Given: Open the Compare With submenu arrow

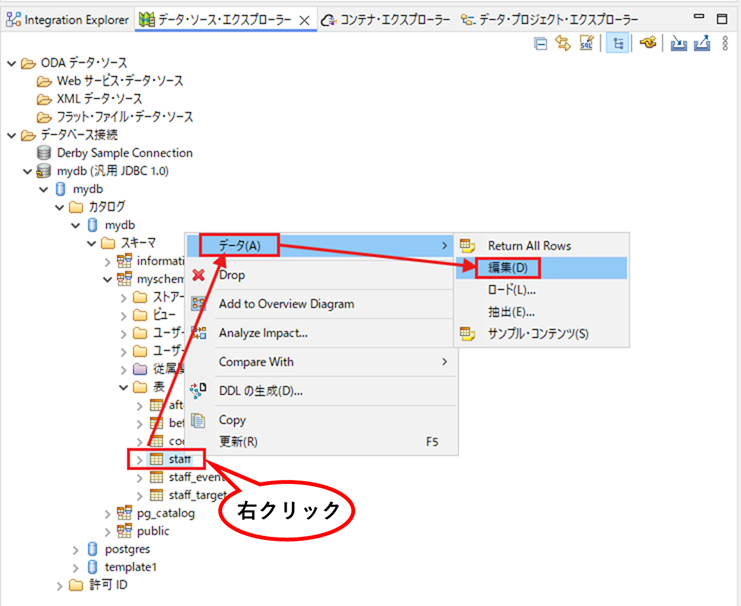Looking at the screenshot, I should click(x=444, y=362).
